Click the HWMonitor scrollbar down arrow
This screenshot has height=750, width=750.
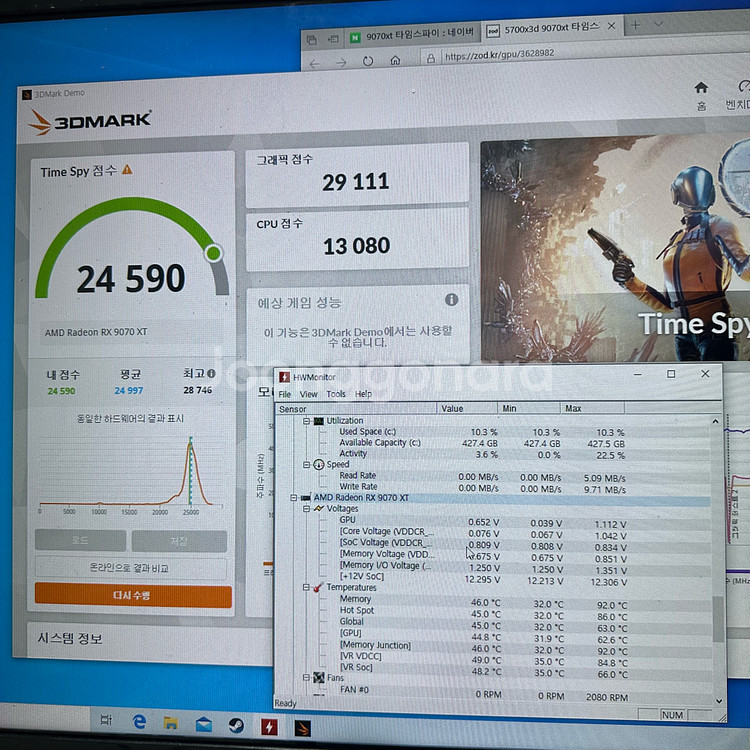click(x=718, y=701)
